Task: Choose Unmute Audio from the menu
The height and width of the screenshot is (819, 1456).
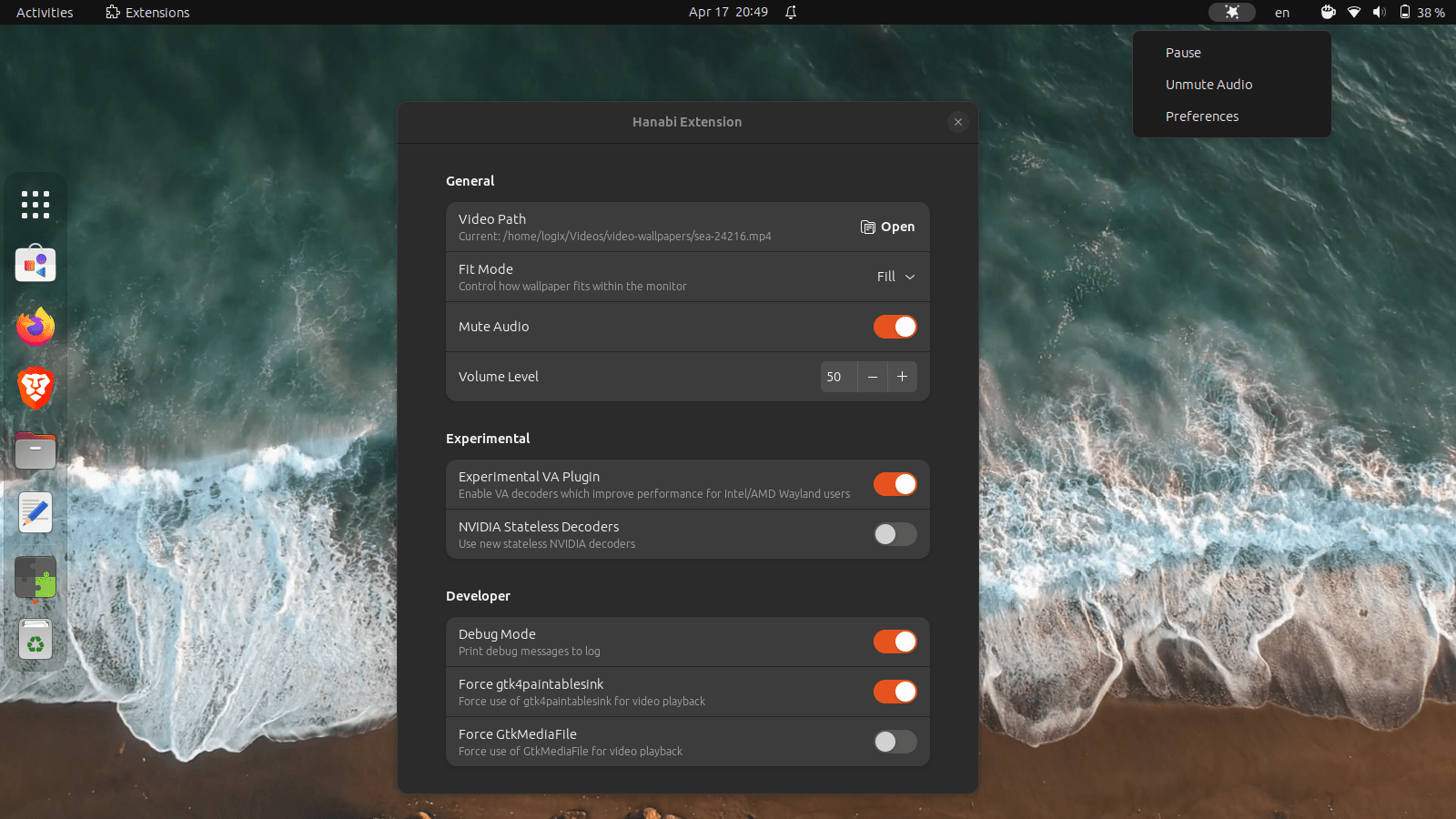Action: pos(1208,85)
